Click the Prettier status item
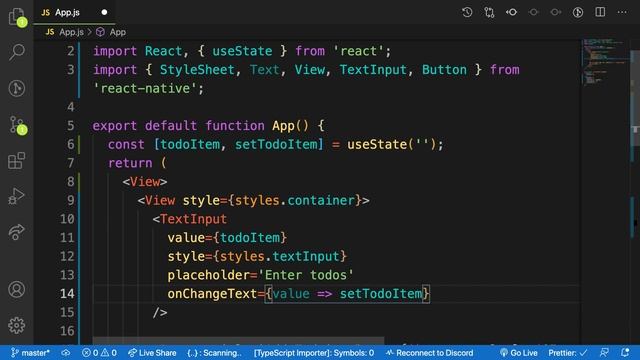Viewport: 640px width, 360px height. coord(568,353)
